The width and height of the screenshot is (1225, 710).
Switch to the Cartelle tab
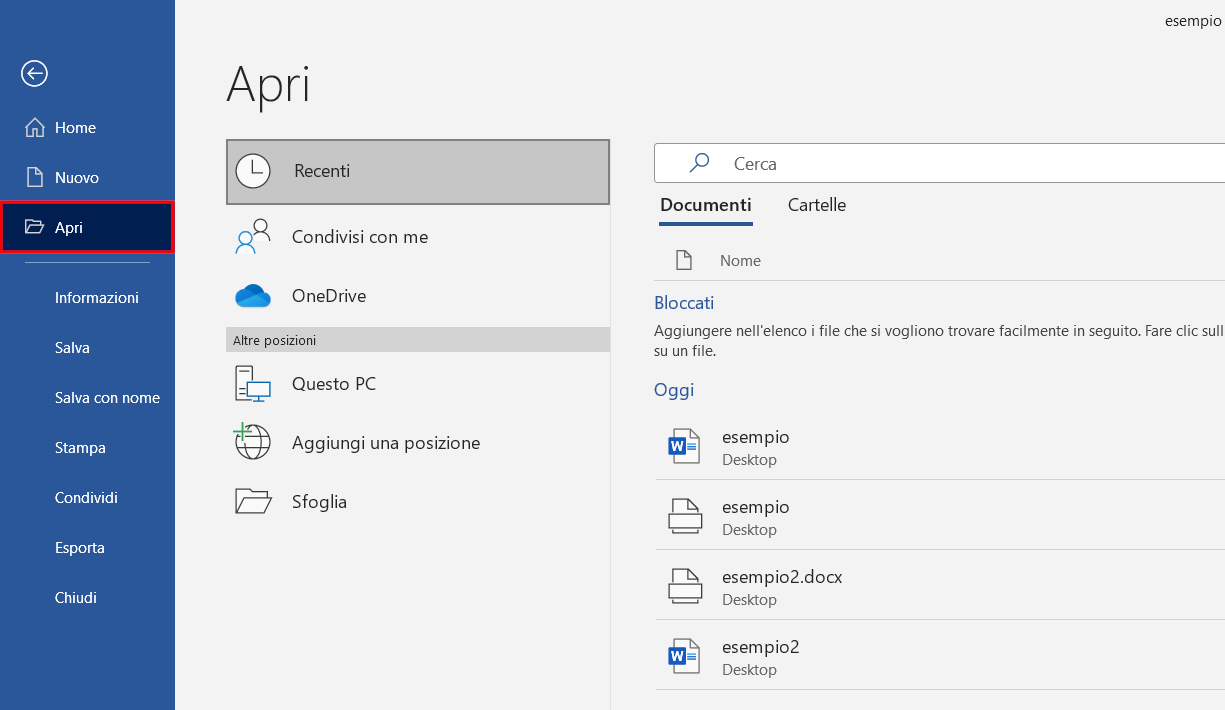tap(817, 205)
